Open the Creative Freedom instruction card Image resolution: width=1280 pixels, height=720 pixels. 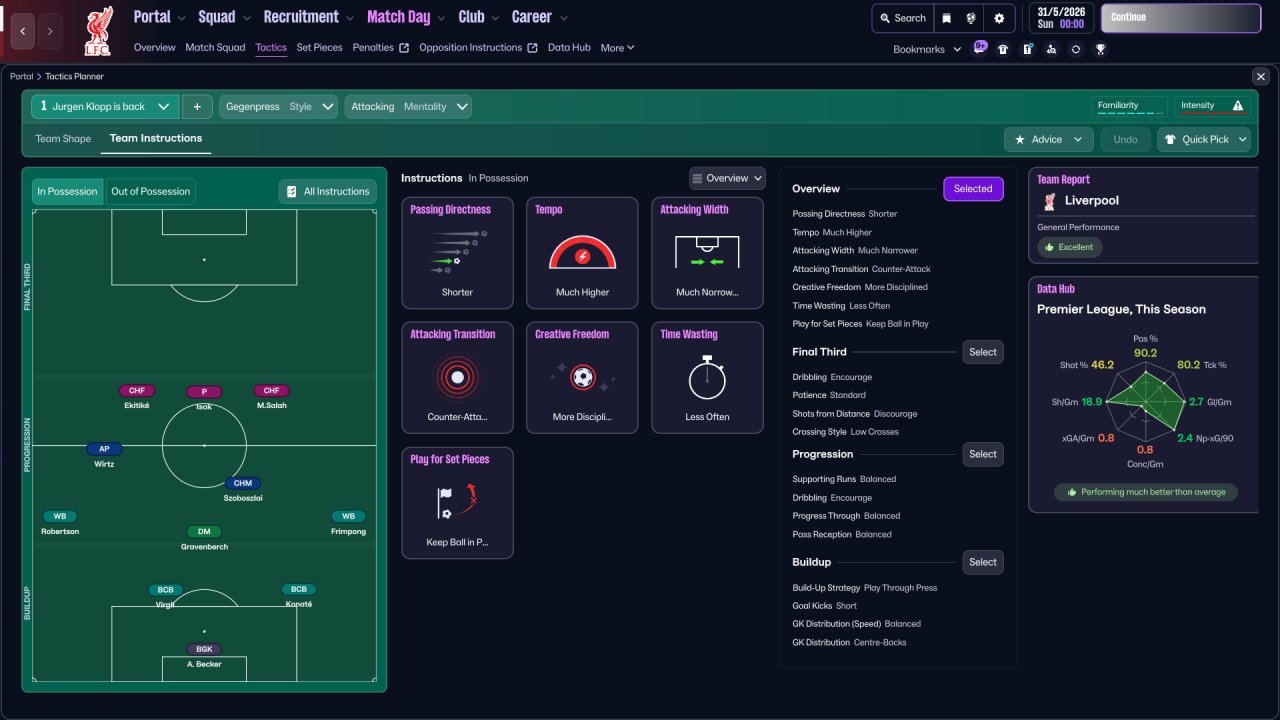point(582,377)
